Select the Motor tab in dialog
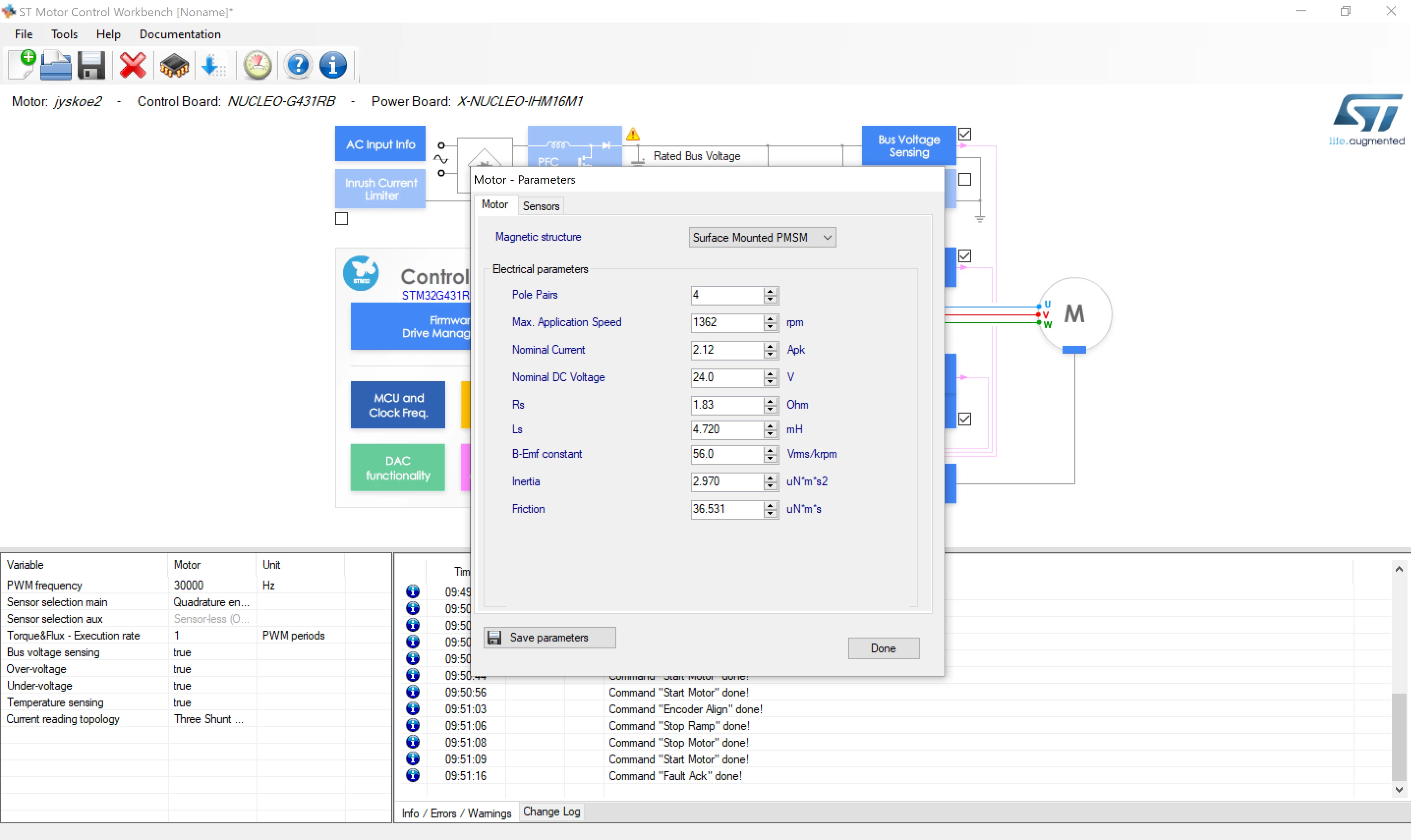1411x840 pixels. (494, 204)
